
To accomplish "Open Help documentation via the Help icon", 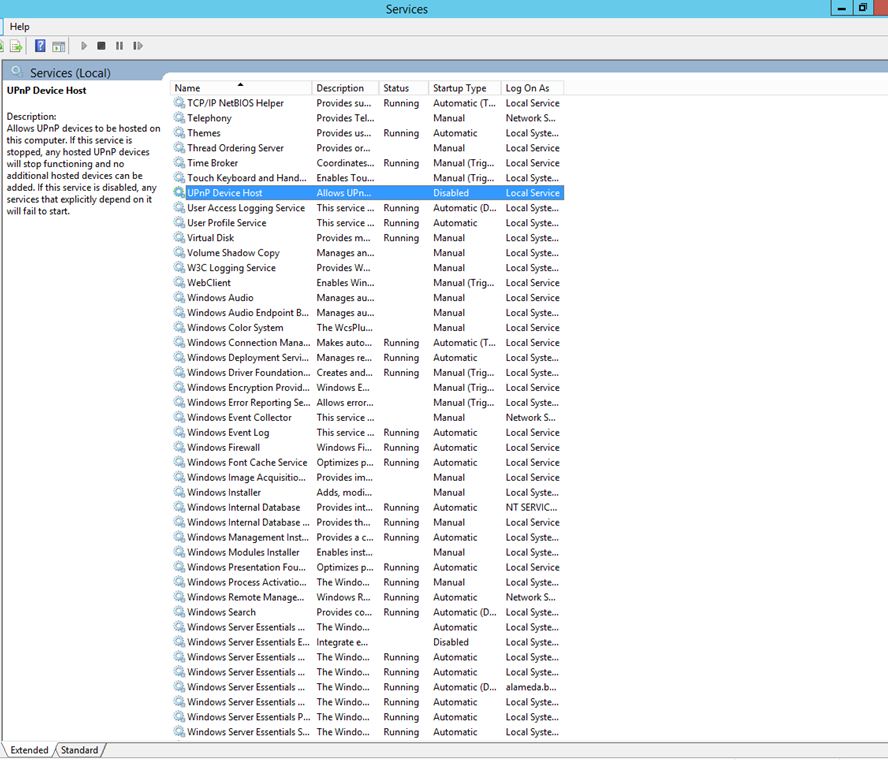I will pyautogui.click(x=39, y=45).
